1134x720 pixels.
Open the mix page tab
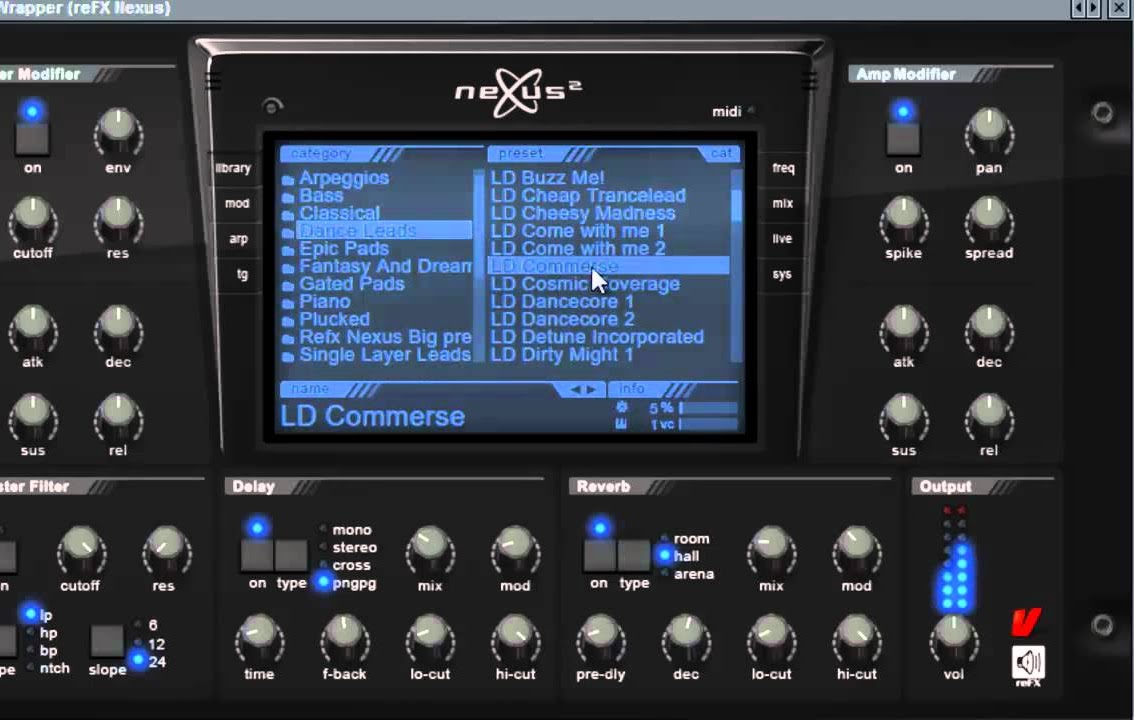pyautogui.click(x=783, y=204)
